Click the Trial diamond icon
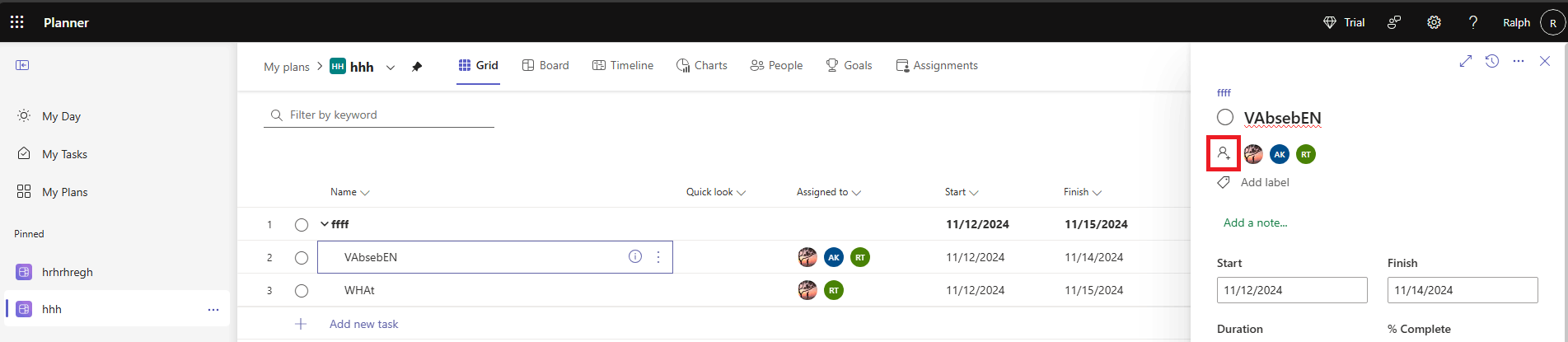This screenshot has height=342, width=1568. pos(1329,22)
